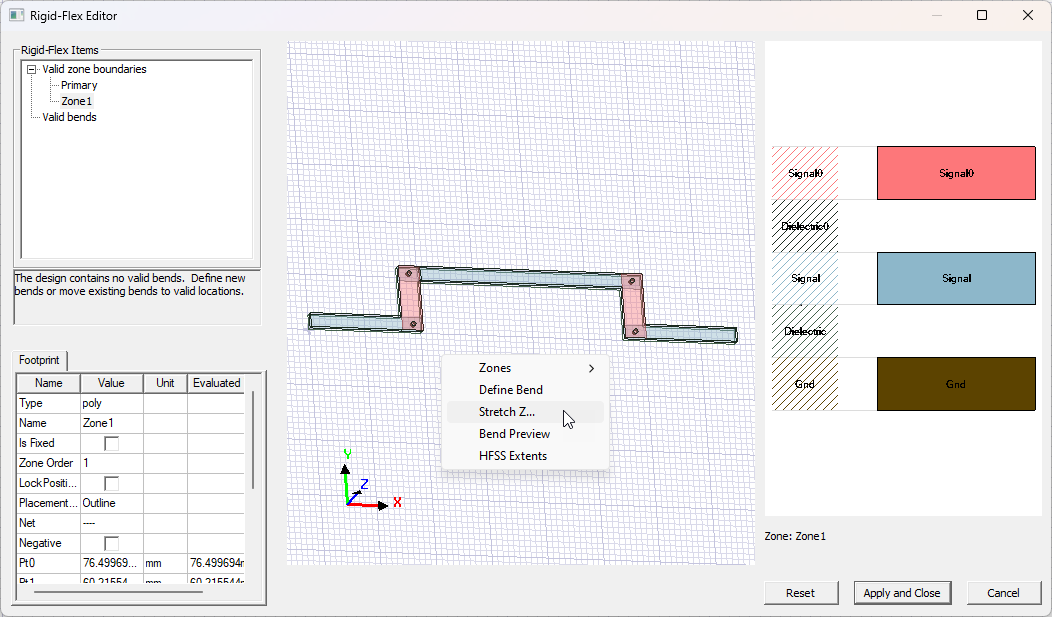The image size is (1052, 617).
Task: Click the right pink bend zone rectangle
Action: [x=633, y=307]
